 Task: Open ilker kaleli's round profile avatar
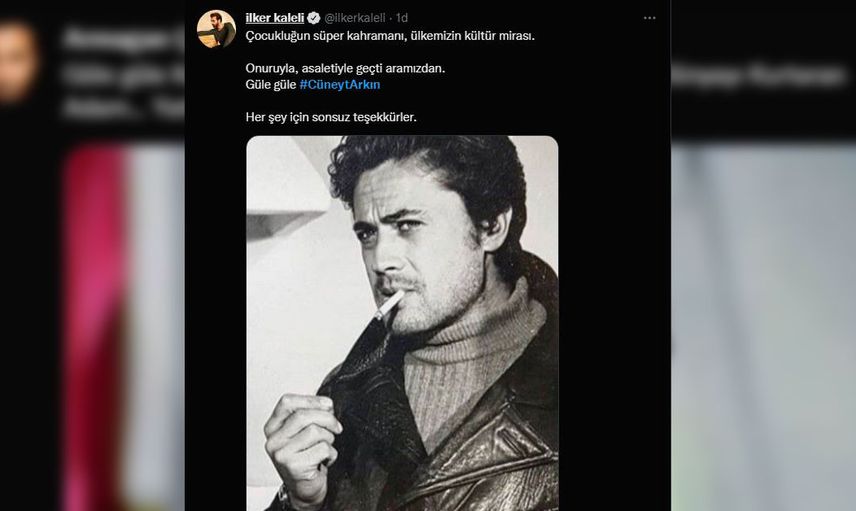(x=216, y=29)
